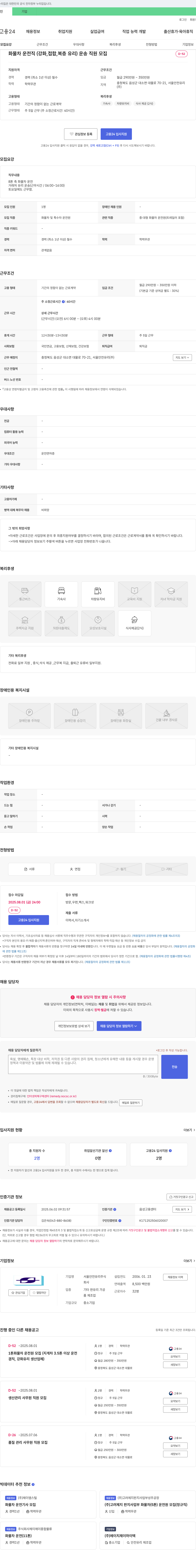Screen dimensions: 196x1568
Task: Click the 장애인용 승강기 icon
Action: click(75, 716)
